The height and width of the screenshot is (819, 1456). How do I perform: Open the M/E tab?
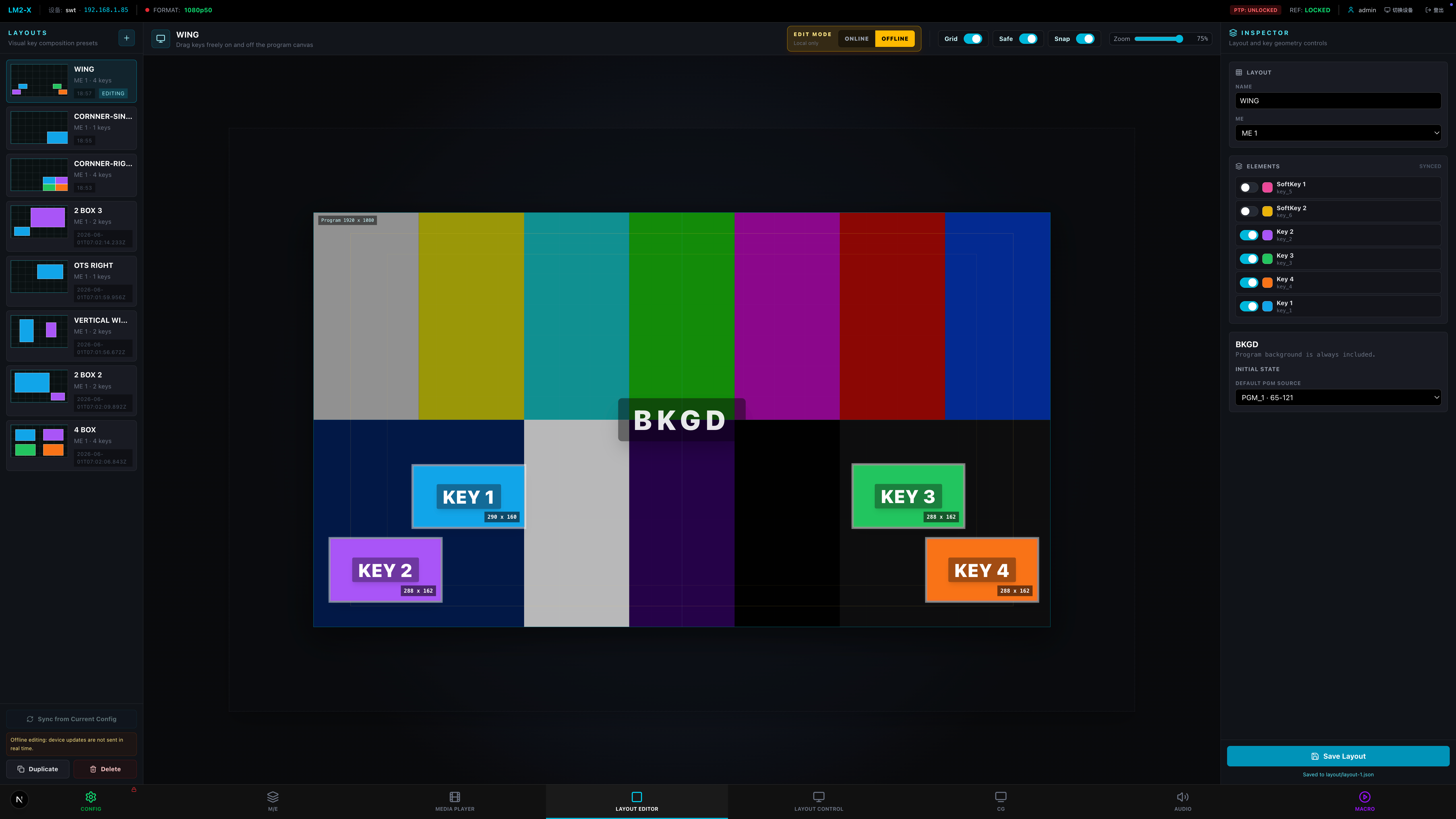pyautogui.click(x=273, y=801)
